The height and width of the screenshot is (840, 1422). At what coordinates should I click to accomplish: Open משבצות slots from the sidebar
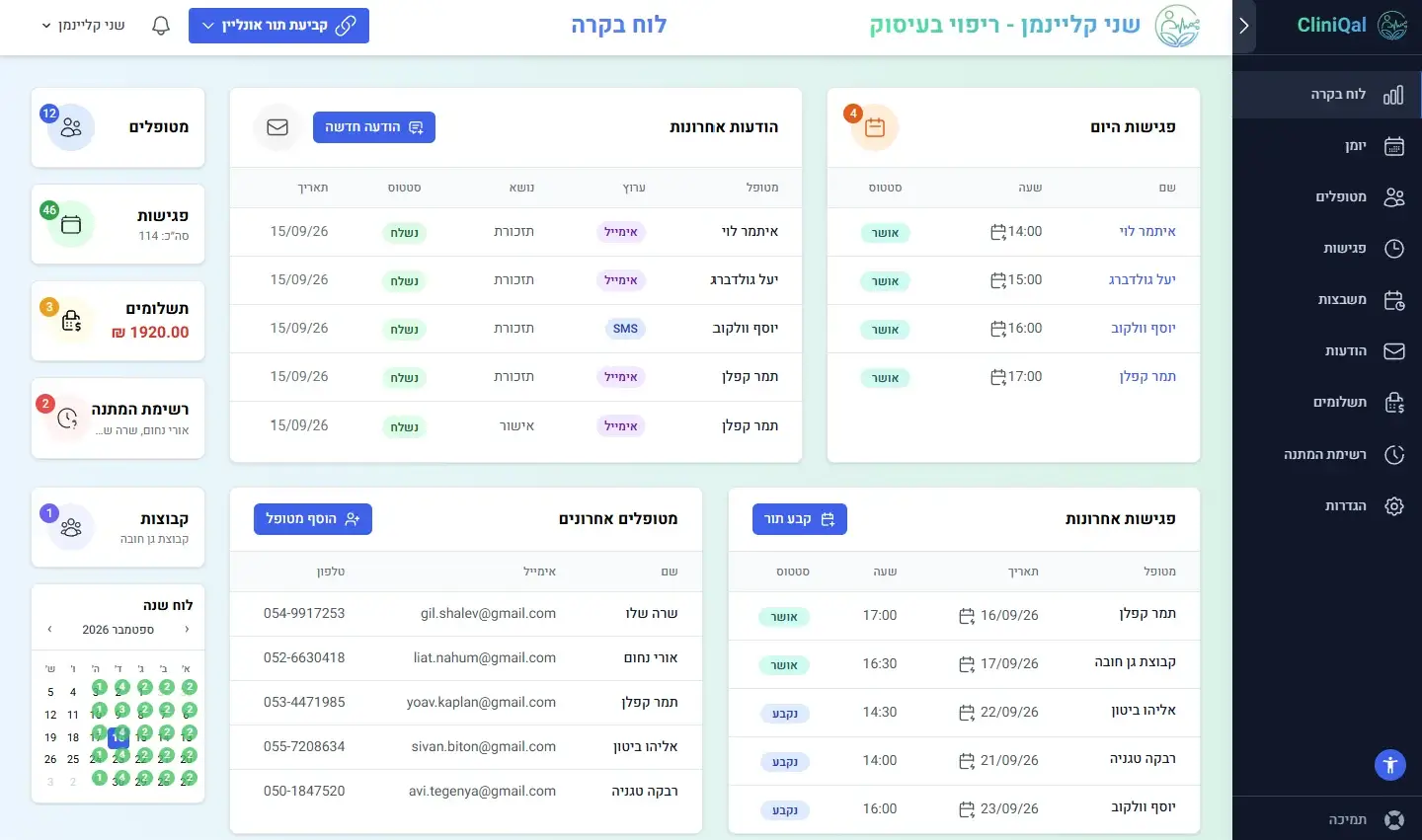pos(1327,300)
